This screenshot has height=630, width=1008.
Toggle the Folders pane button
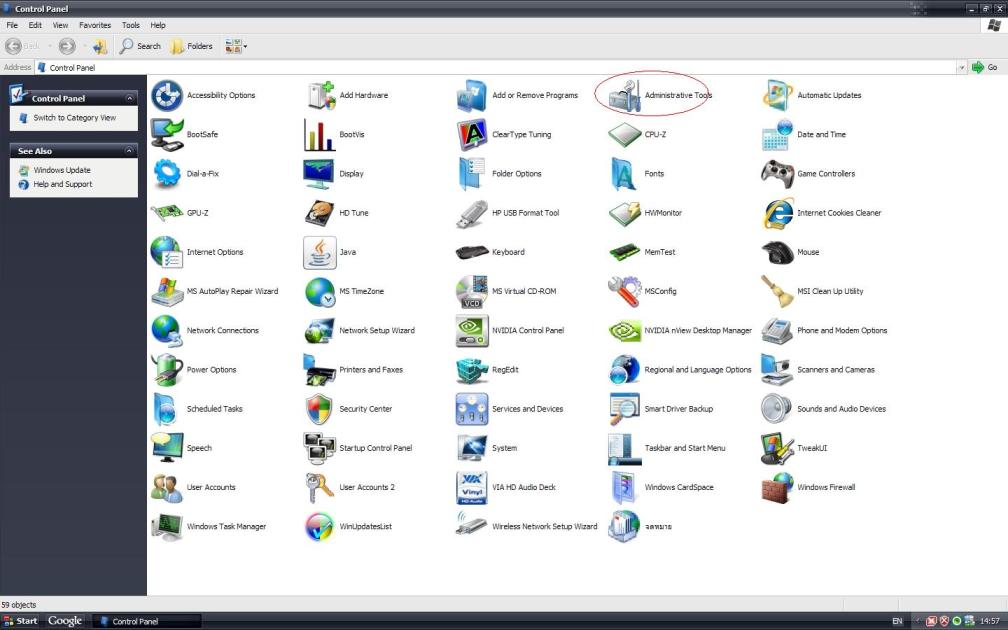192,46
